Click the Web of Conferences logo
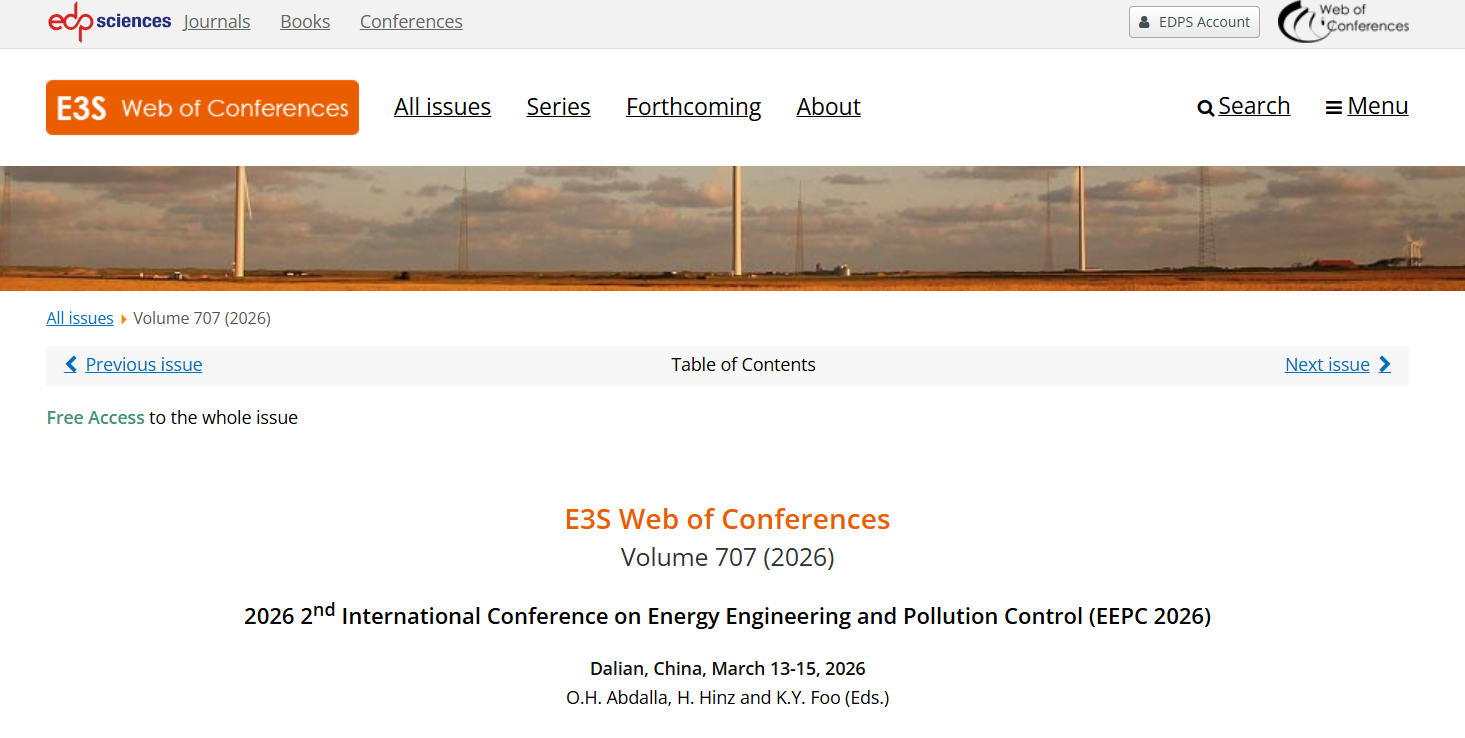This screenshot has width=1465, height=738. [1343, 22]
